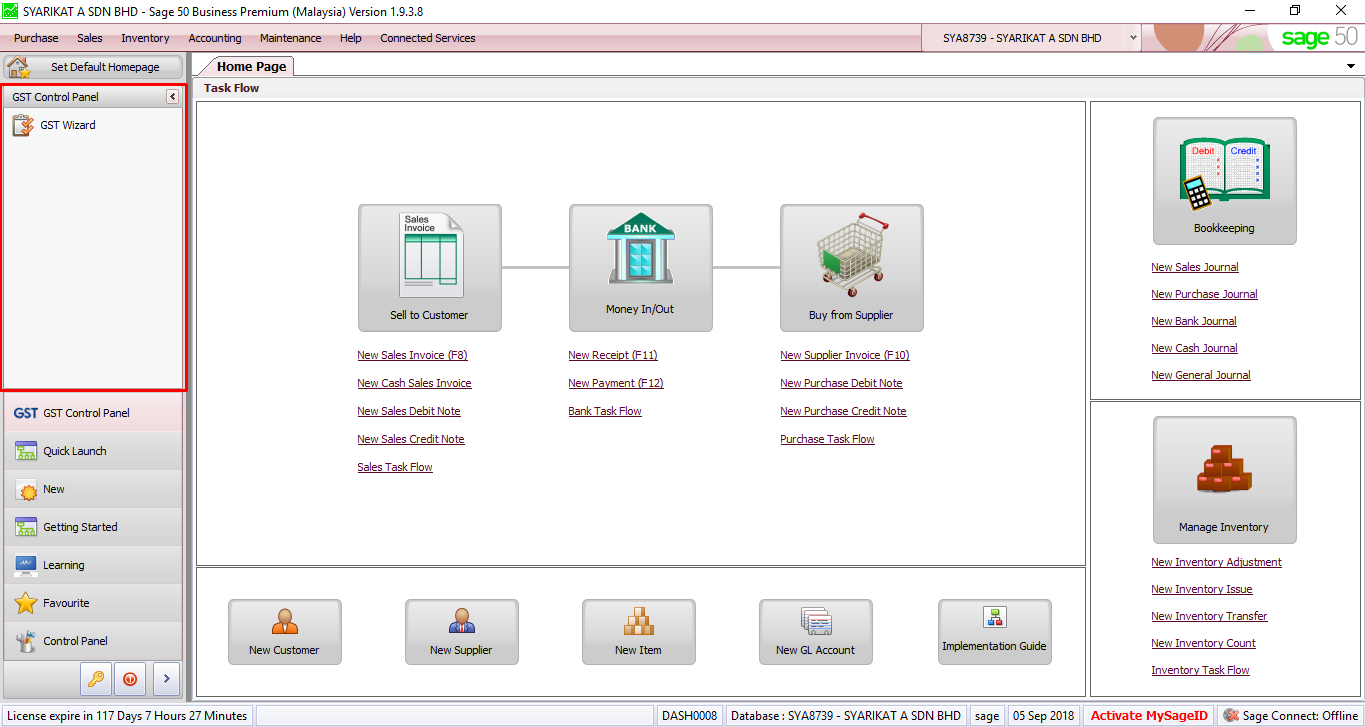Open the Sell to Customer task icon
The height and width of the screenshot is (727, 1365).
tap(429, 268)
